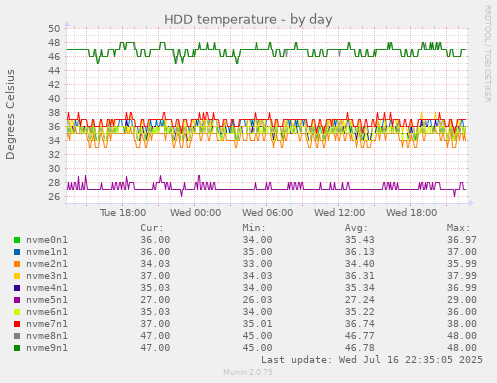The height and width of the screenshot is (383, 497).
Task: Click the 'Munin 2.0.75' footer text
Action: [x=248, y=372]
